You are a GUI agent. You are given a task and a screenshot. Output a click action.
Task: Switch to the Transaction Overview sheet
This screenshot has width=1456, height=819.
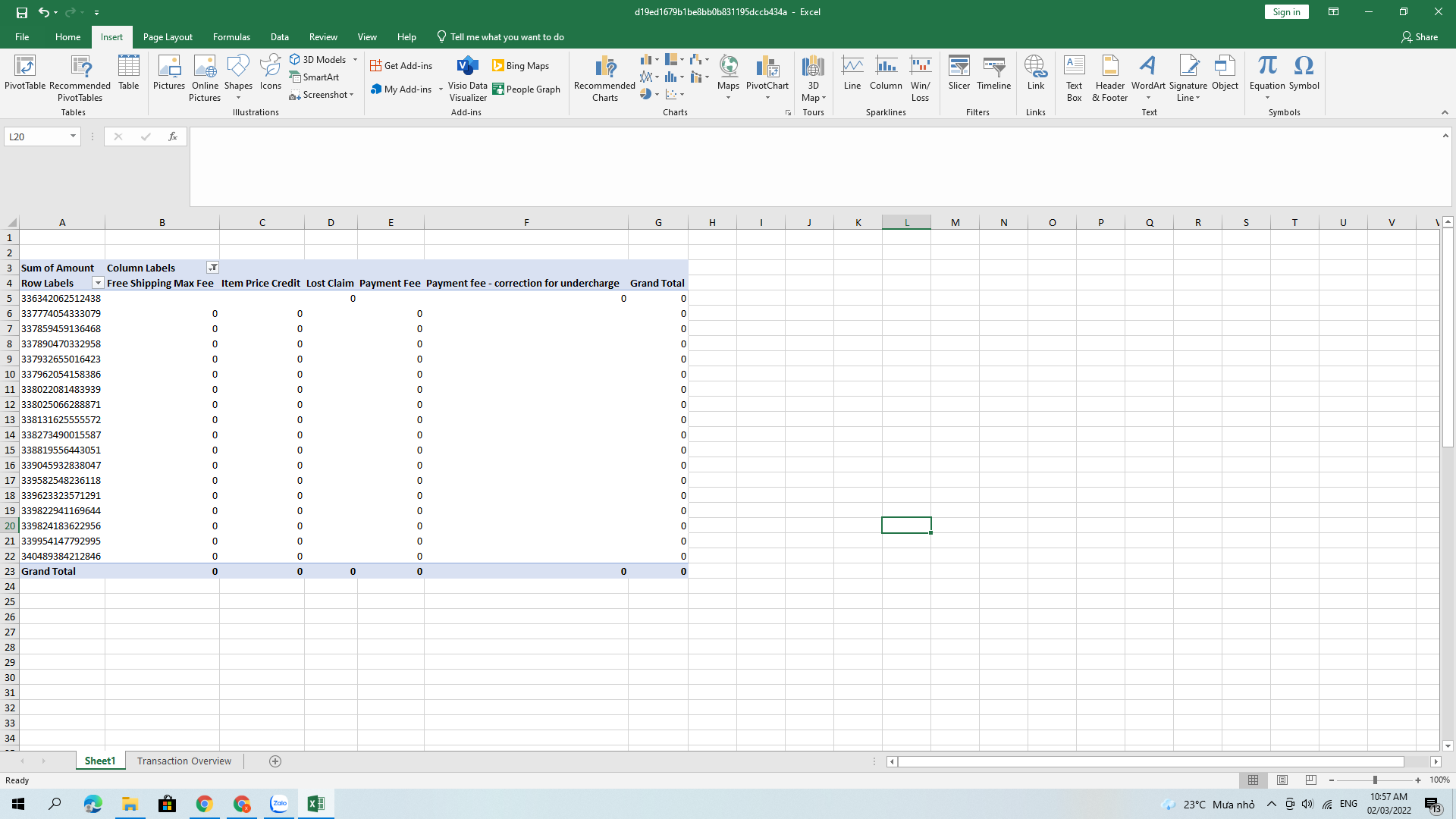[x=184, y=761]
